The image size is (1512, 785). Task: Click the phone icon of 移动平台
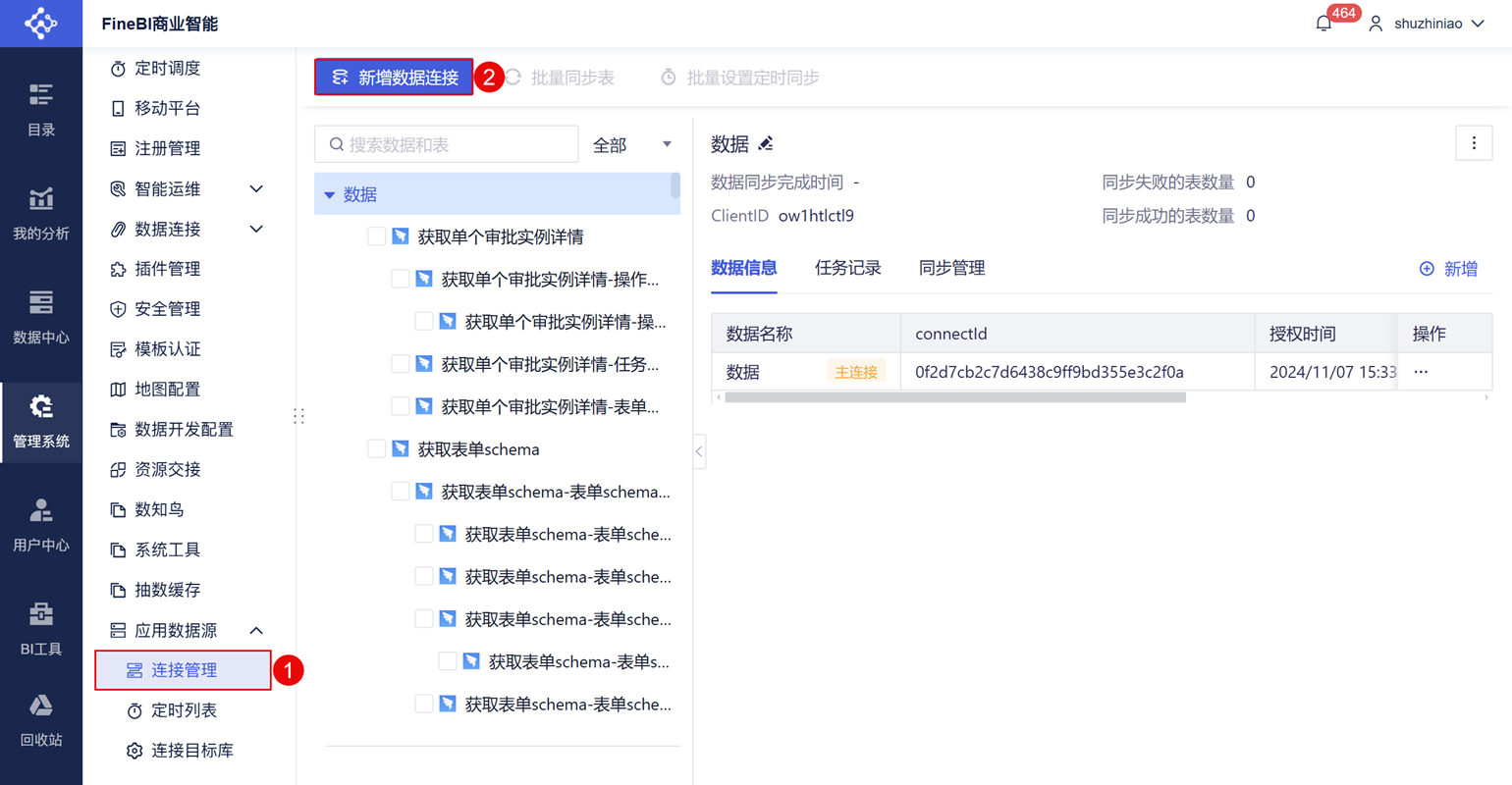tap(118, 109)
